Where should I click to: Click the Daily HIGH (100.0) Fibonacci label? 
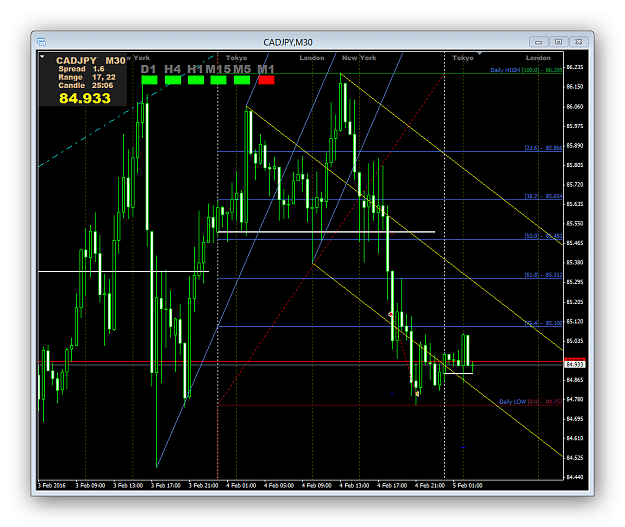[526, 70]
